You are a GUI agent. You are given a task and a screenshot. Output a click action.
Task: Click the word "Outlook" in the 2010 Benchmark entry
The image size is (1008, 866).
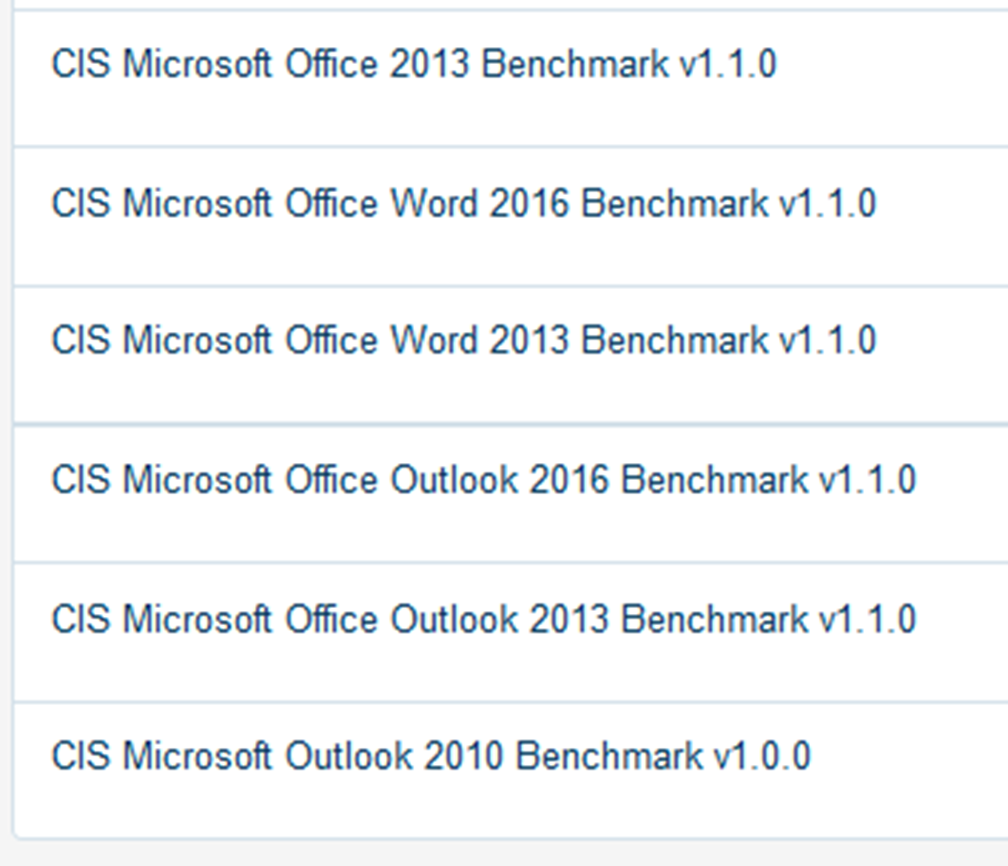click(x=348, y=756)
